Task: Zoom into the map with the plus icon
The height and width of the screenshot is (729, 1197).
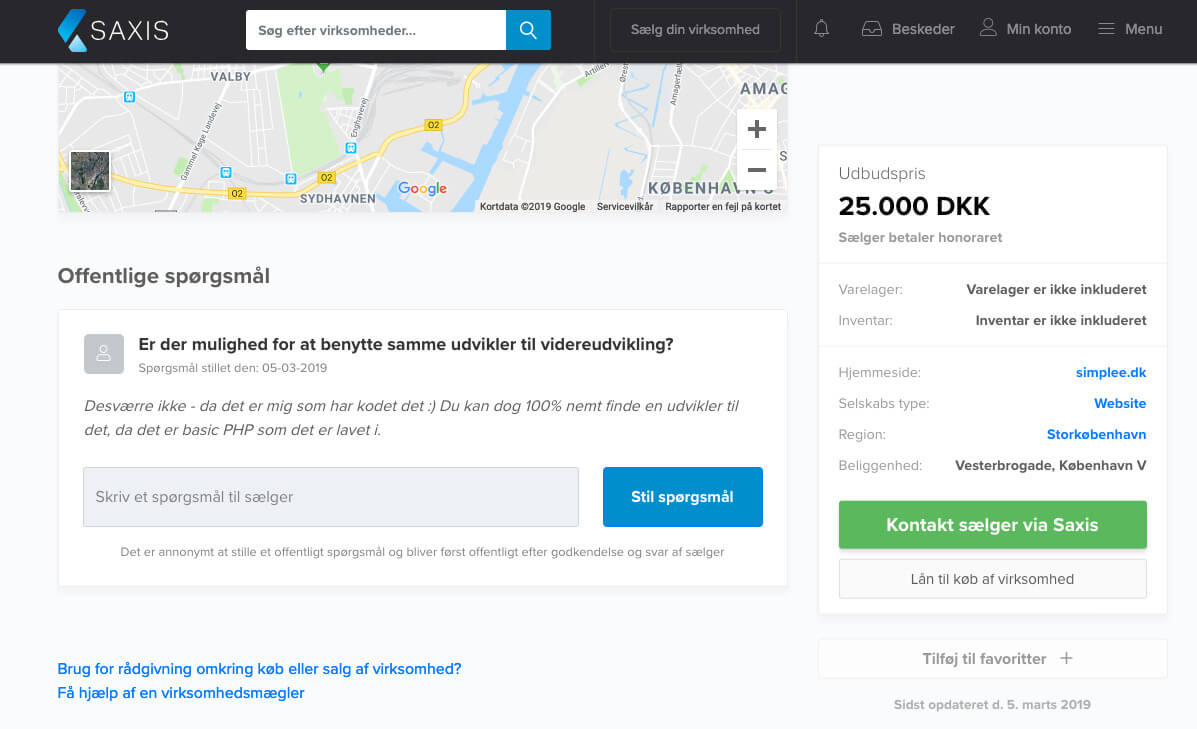Action: (x=757, y=128)
